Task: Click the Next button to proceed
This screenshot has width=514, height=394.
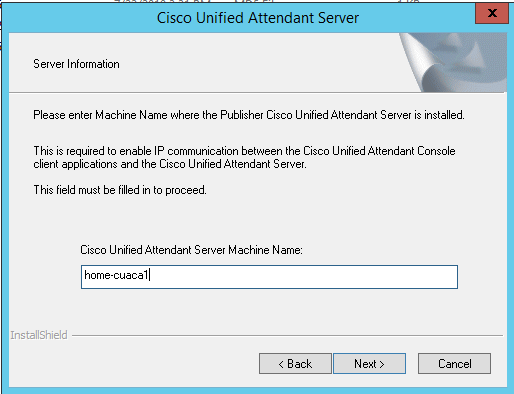Action: click(369, 363)
